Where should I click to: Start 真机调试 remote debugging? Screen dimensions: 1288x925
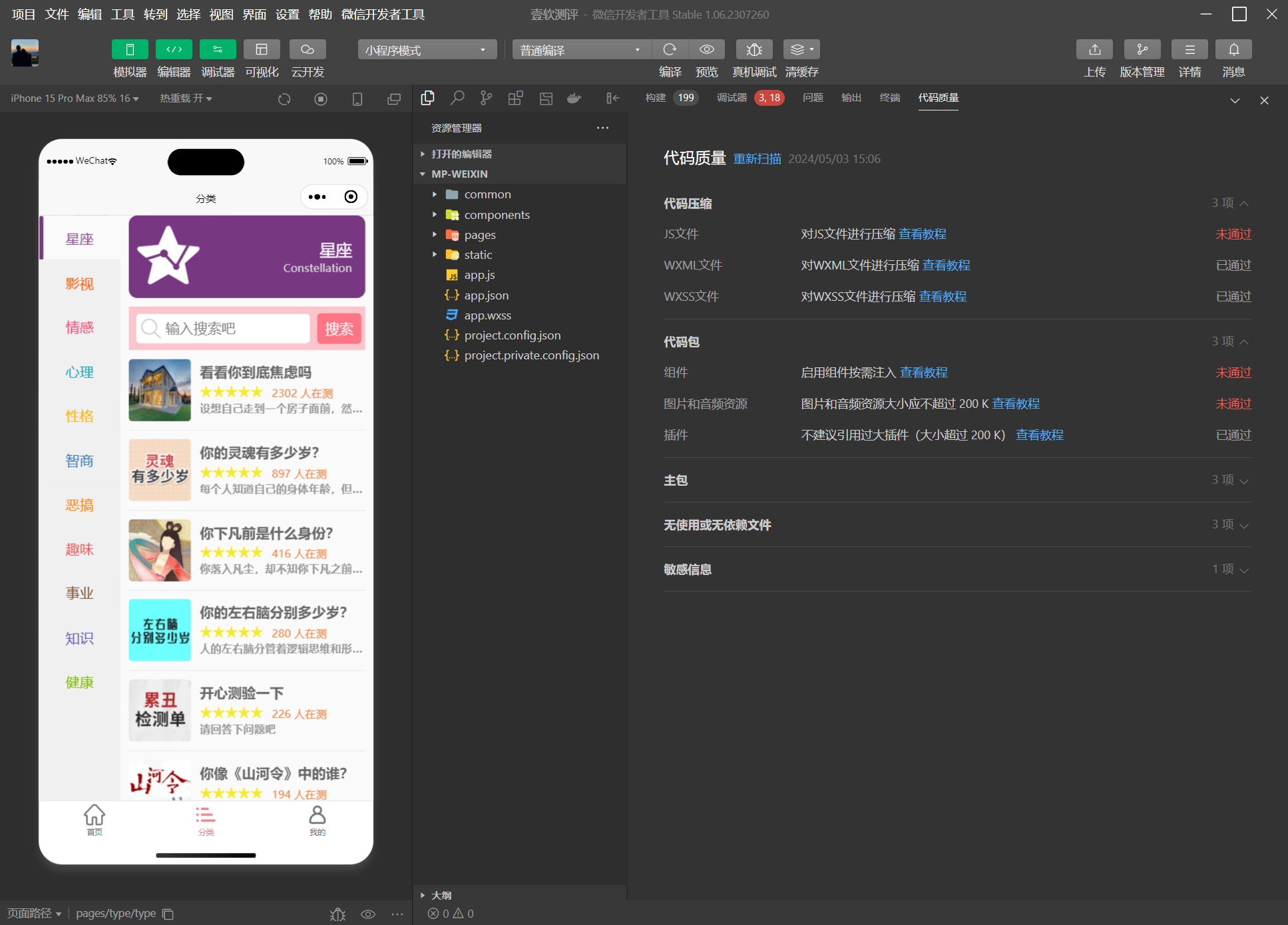pos(753,49)
